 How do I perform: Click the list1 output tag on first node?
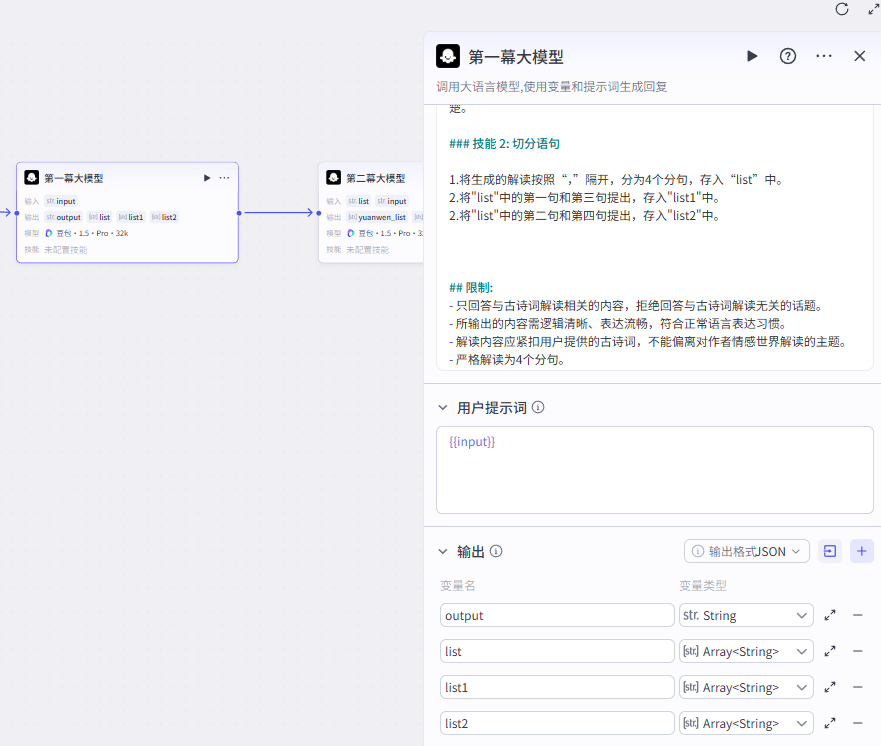131,217
